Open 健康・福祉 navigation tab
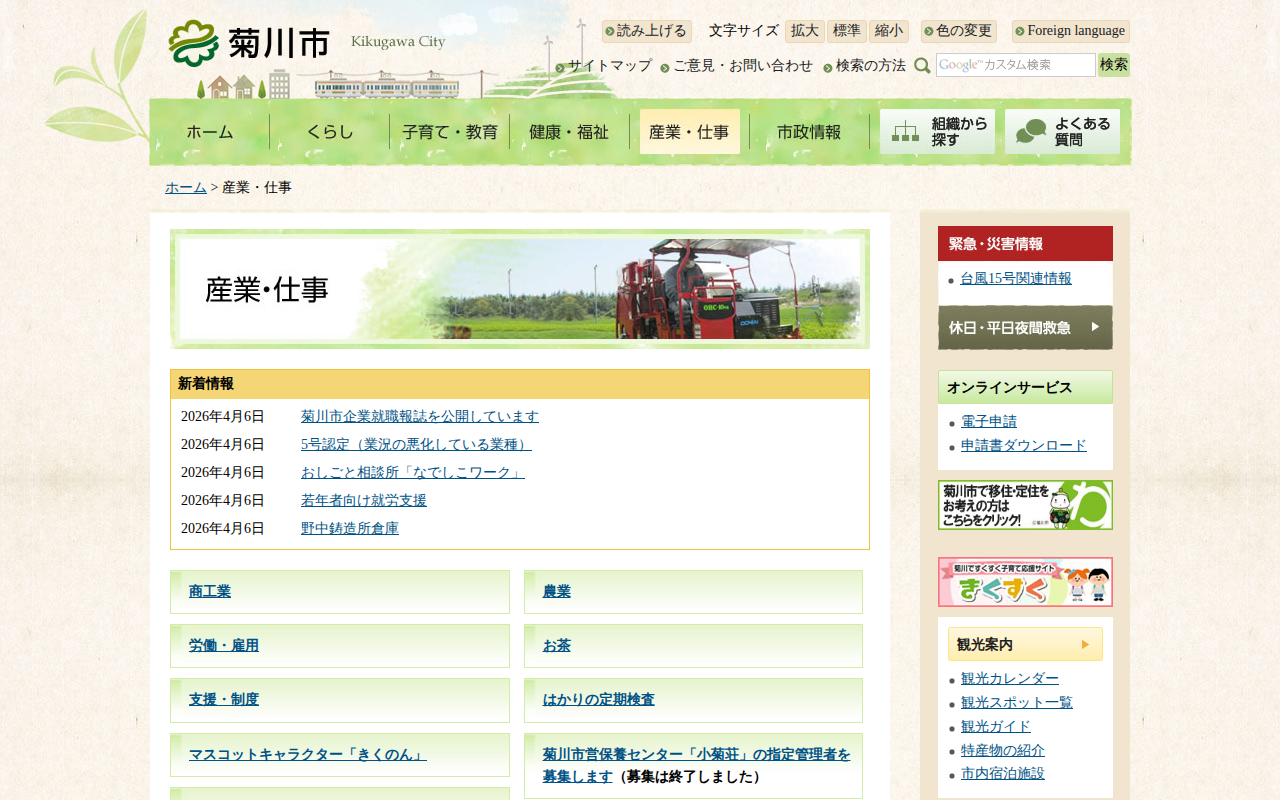This screenshot has height=800, width=1280. coord(569,132)
